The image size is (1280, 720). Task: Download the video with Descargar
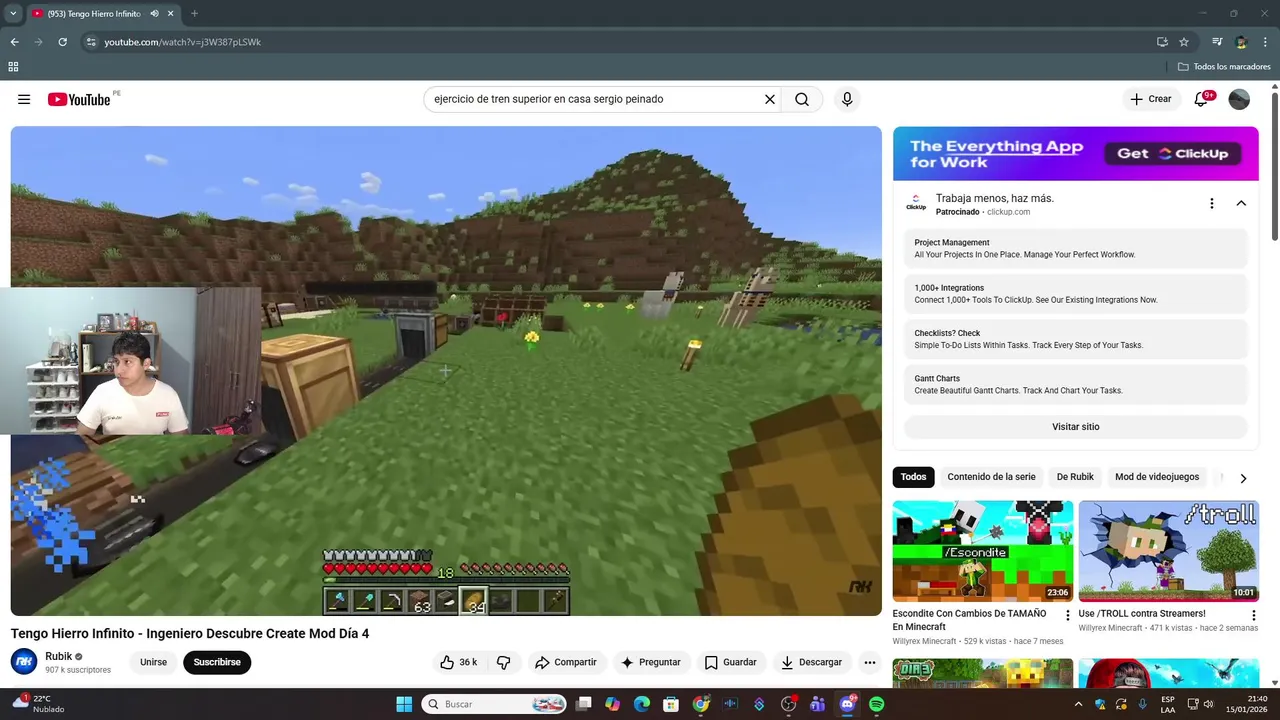812,662
